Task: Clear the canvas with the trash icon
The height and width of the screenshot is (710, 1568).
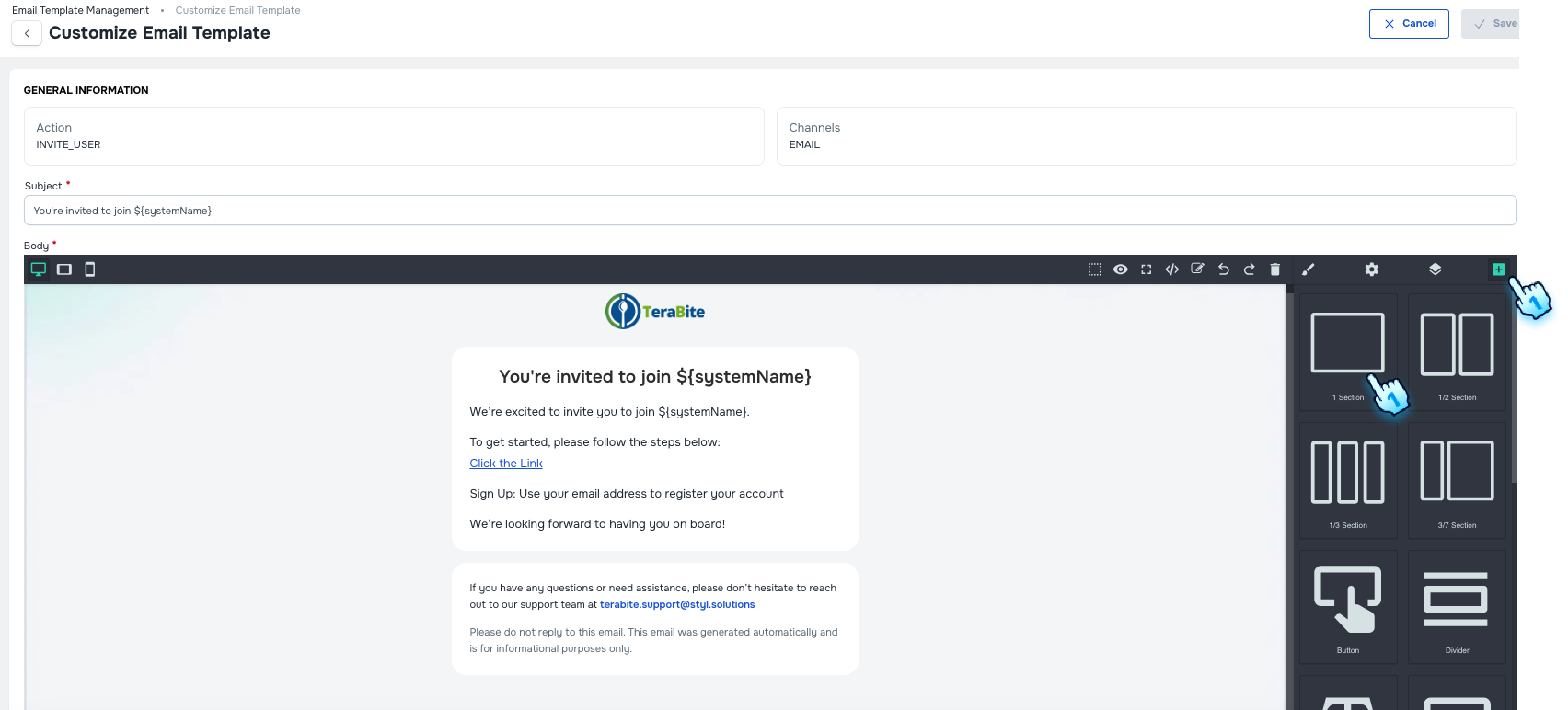Action: point(1275,269)
